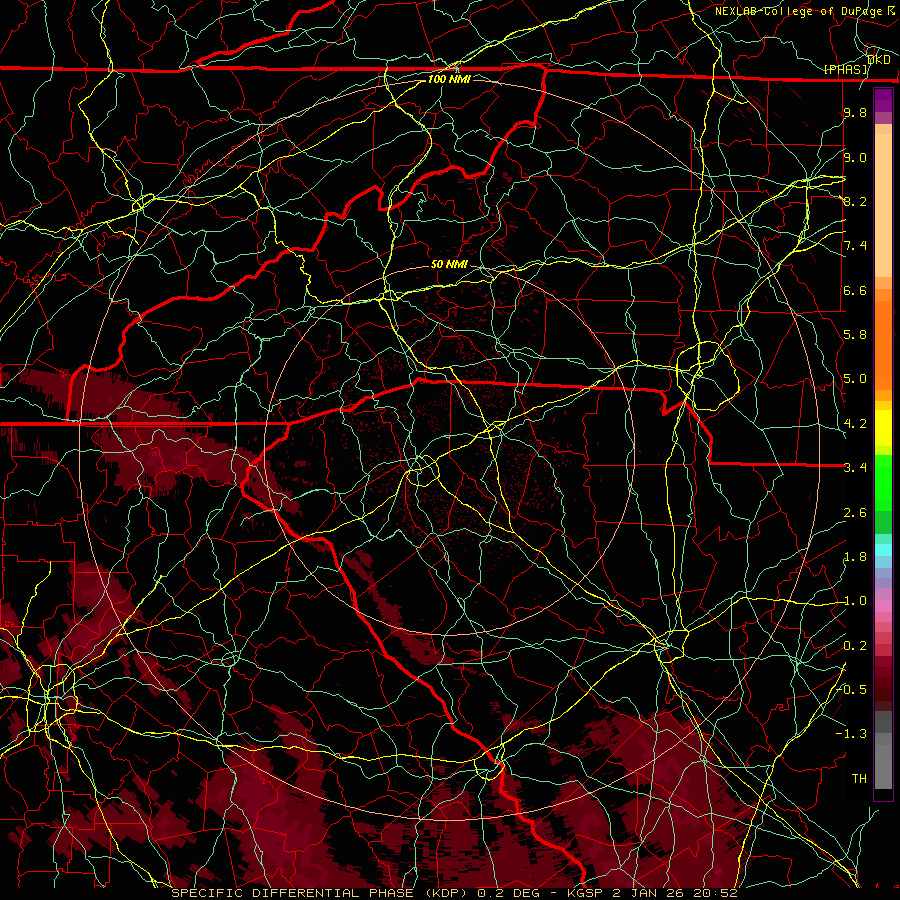Click the 6.6 value on the scale
Viewport: 900px width, 900px height.
(x=855, y=290)
